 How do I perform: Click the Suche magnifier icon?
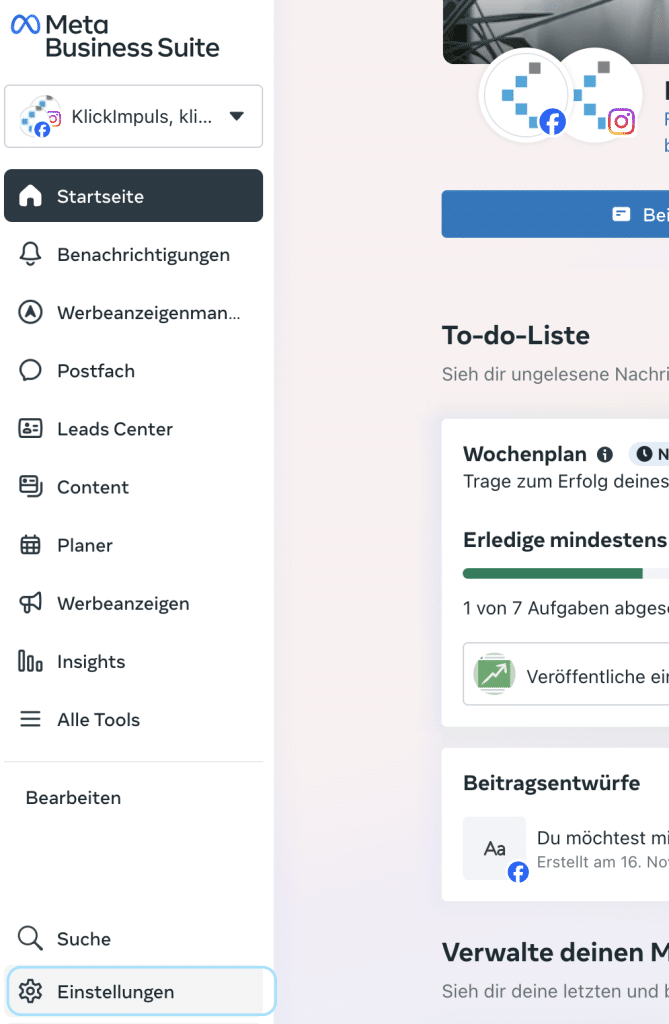point(31,938)
